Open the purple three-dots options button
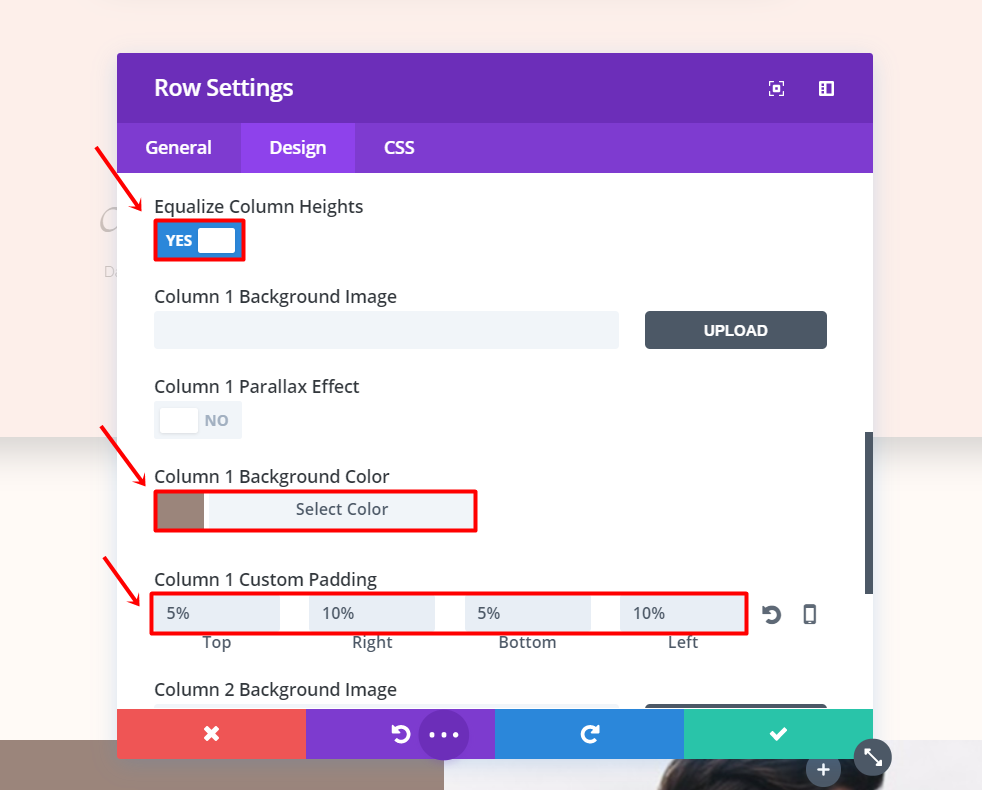The image size is (982, 790). (443, 735)
